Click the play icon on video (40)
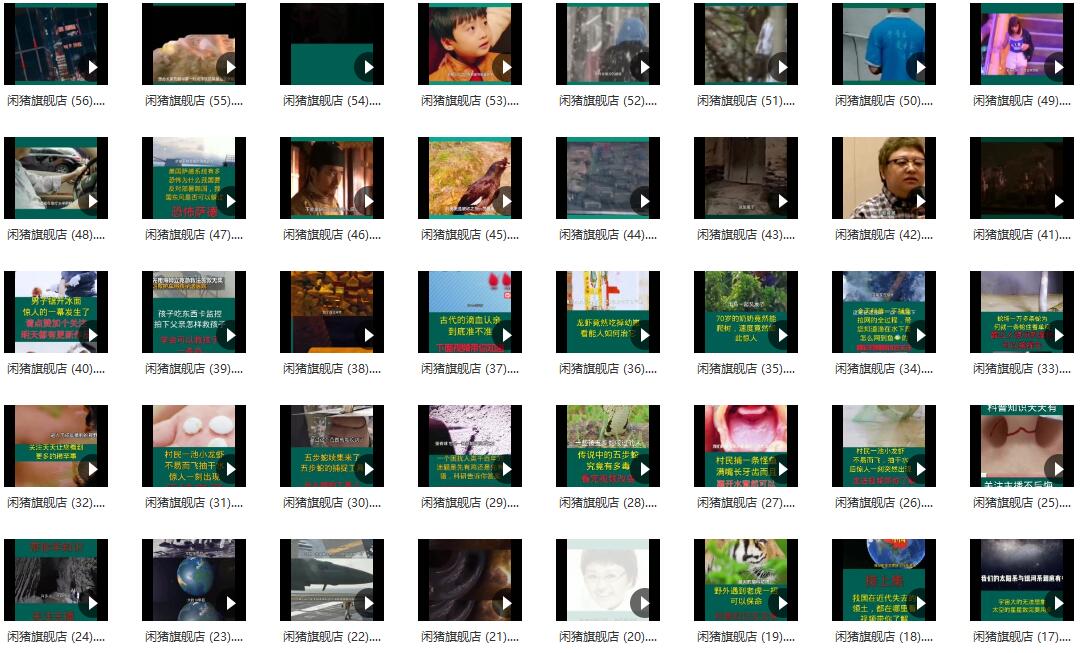The width and height of the screenshot is (1081, 653). [x=92, y=335]
